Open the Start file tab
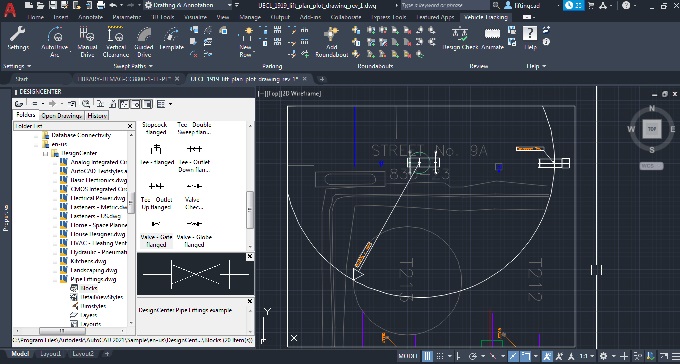Screen dimensions: 680x364 [x=22, y=79]
